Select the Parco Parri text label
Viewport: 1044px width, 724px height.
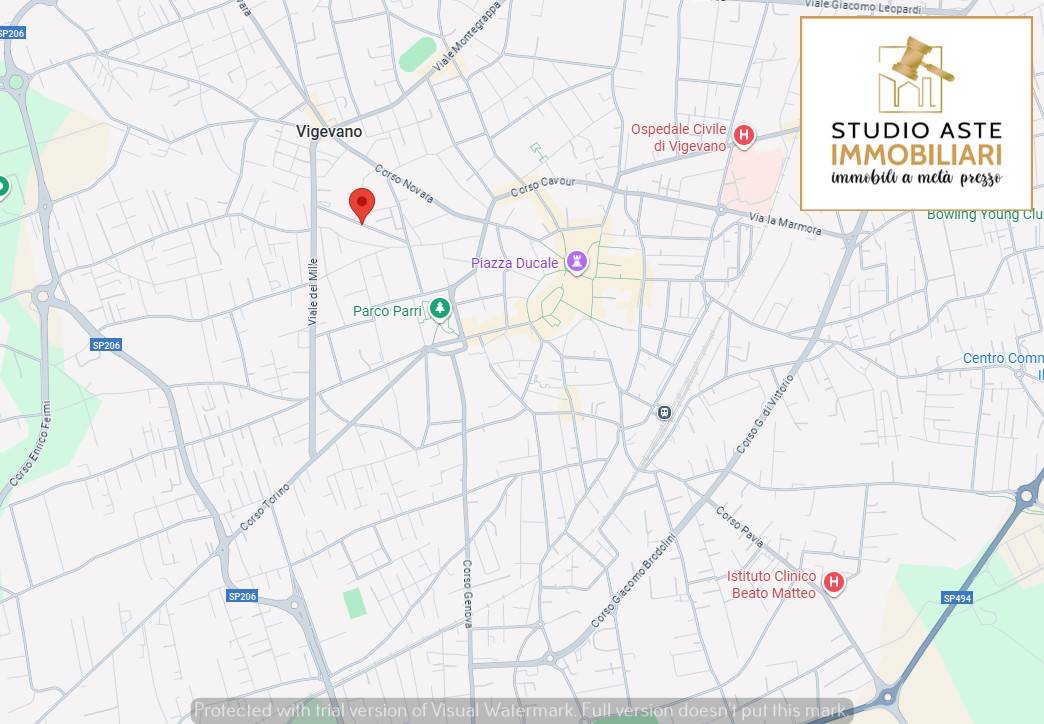point(388,311)
